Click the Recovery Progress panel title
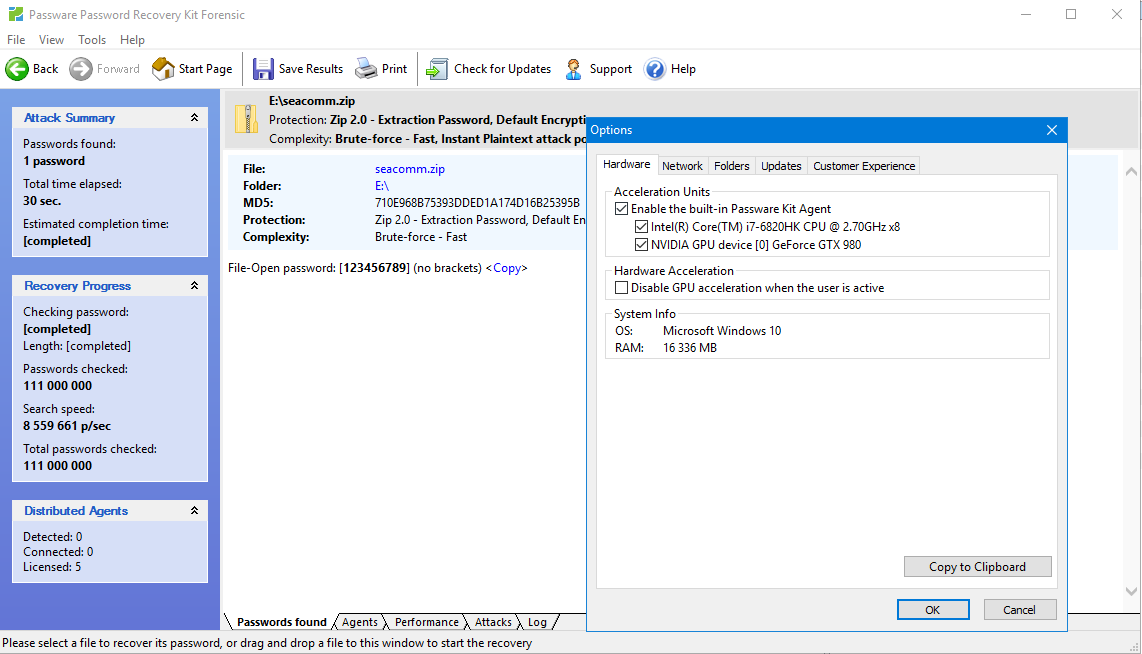The image size is (1142, 654). point(77,286)
